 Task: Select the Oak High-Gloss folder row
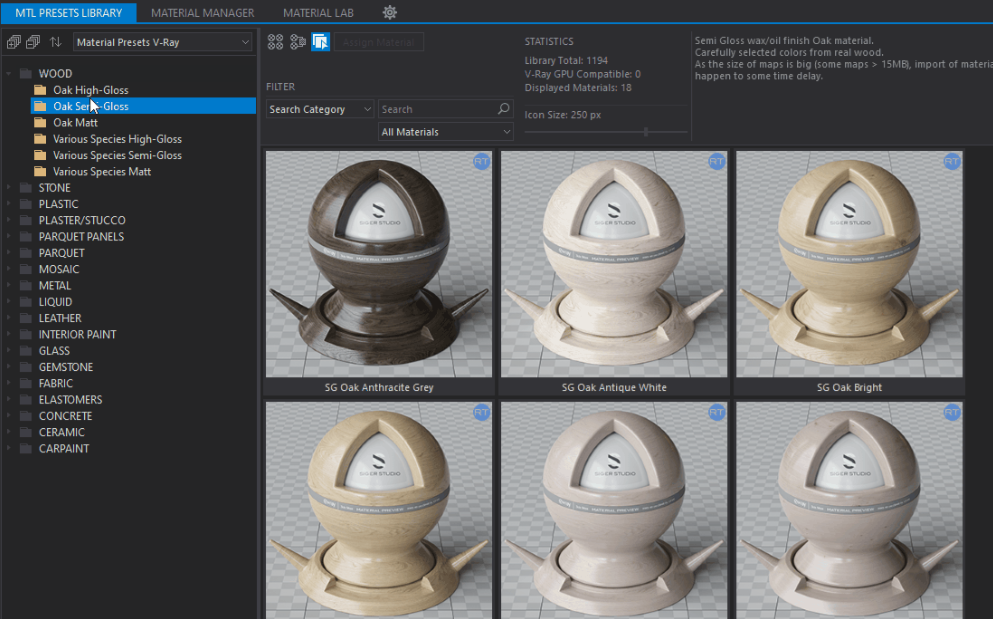coord(143,90)
